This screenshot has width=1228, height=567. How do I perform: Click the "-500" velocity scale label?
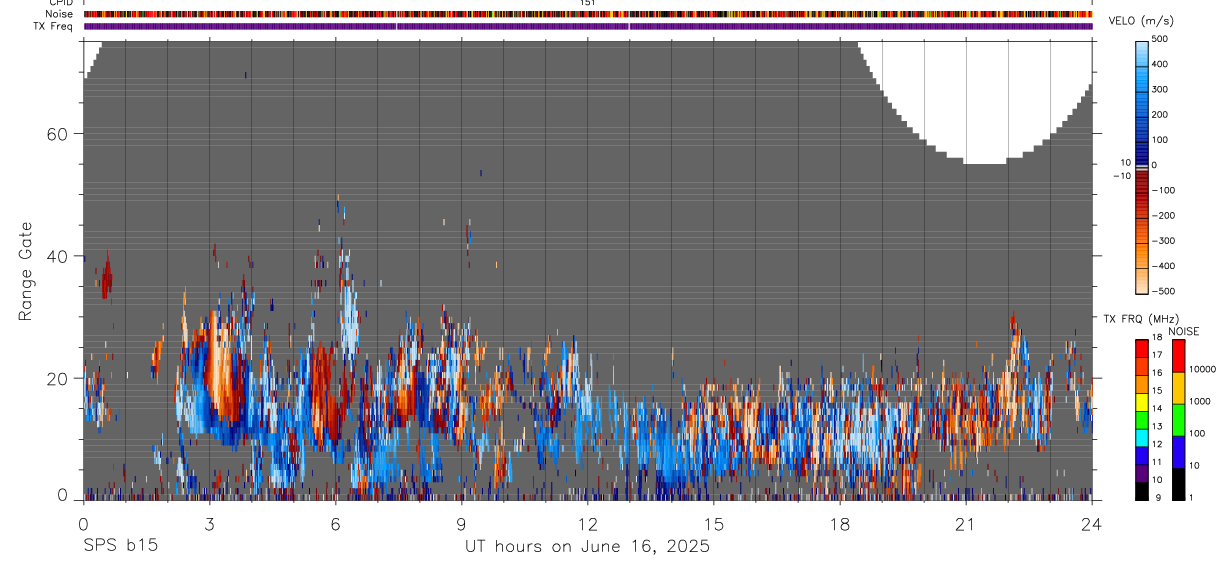pos(1165,291)
